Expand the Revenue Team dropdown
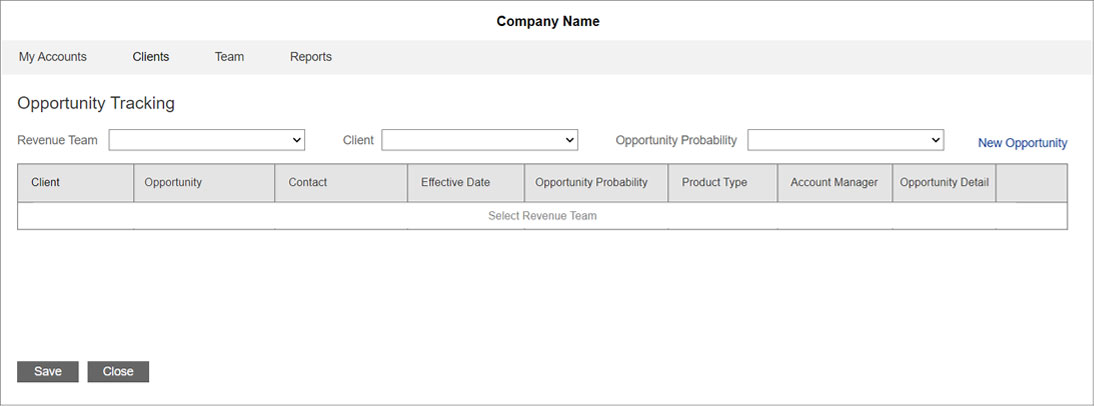This screenshot has height=406, width=1094. click(207, 140)
